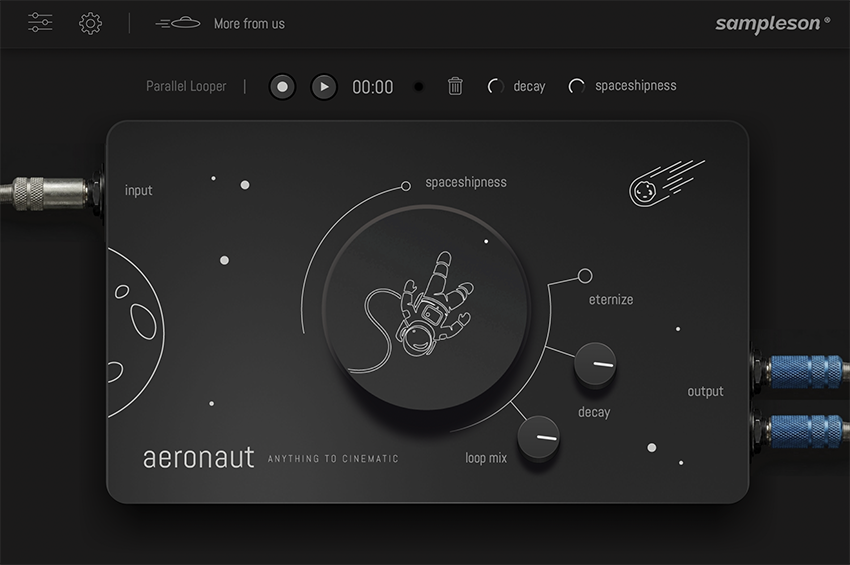Click the ANYTHING TO CINEMATIC tagline

coord(333,459)
